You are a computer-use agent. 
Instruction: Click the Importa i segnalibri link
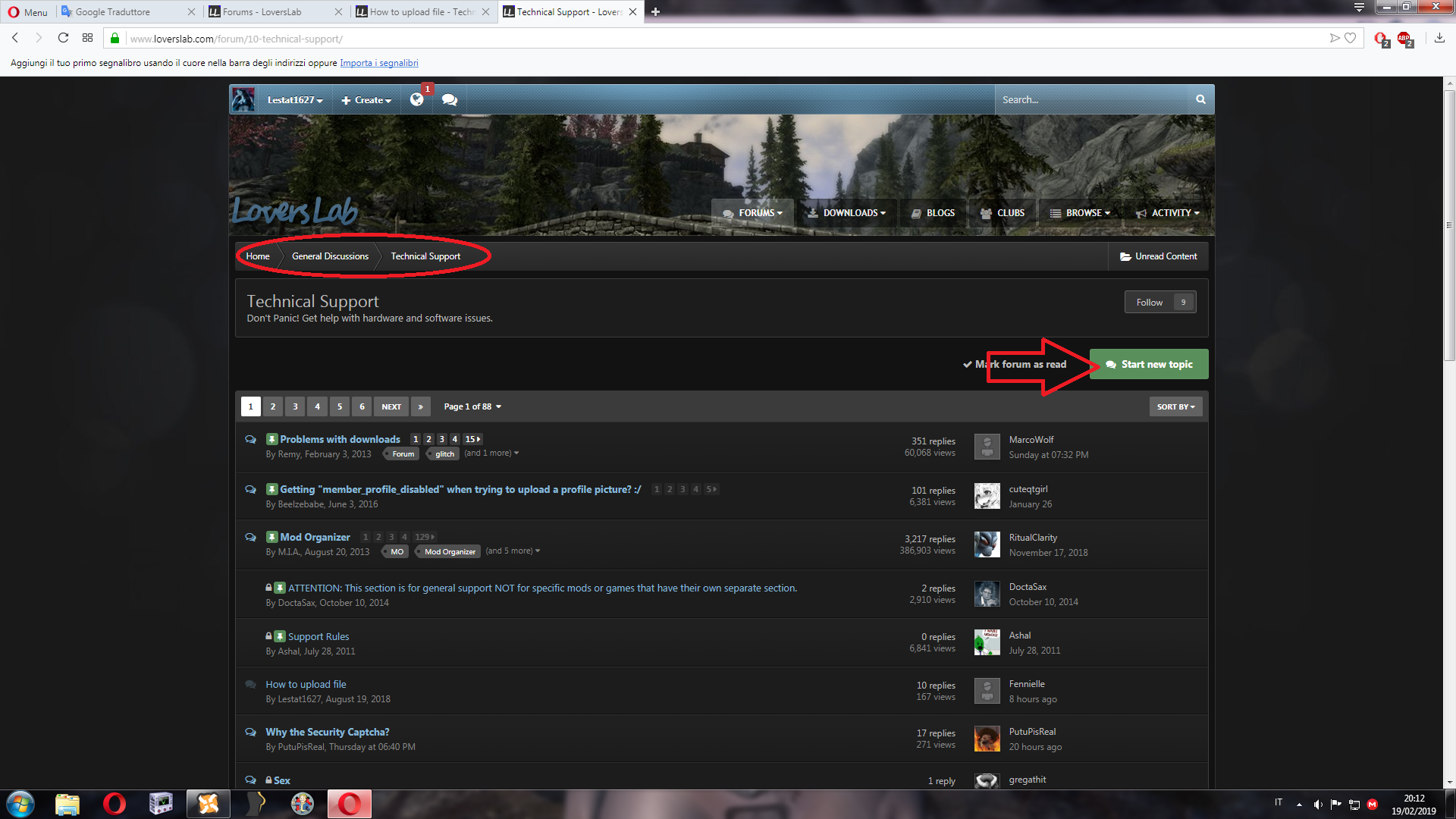pos(379,63)
